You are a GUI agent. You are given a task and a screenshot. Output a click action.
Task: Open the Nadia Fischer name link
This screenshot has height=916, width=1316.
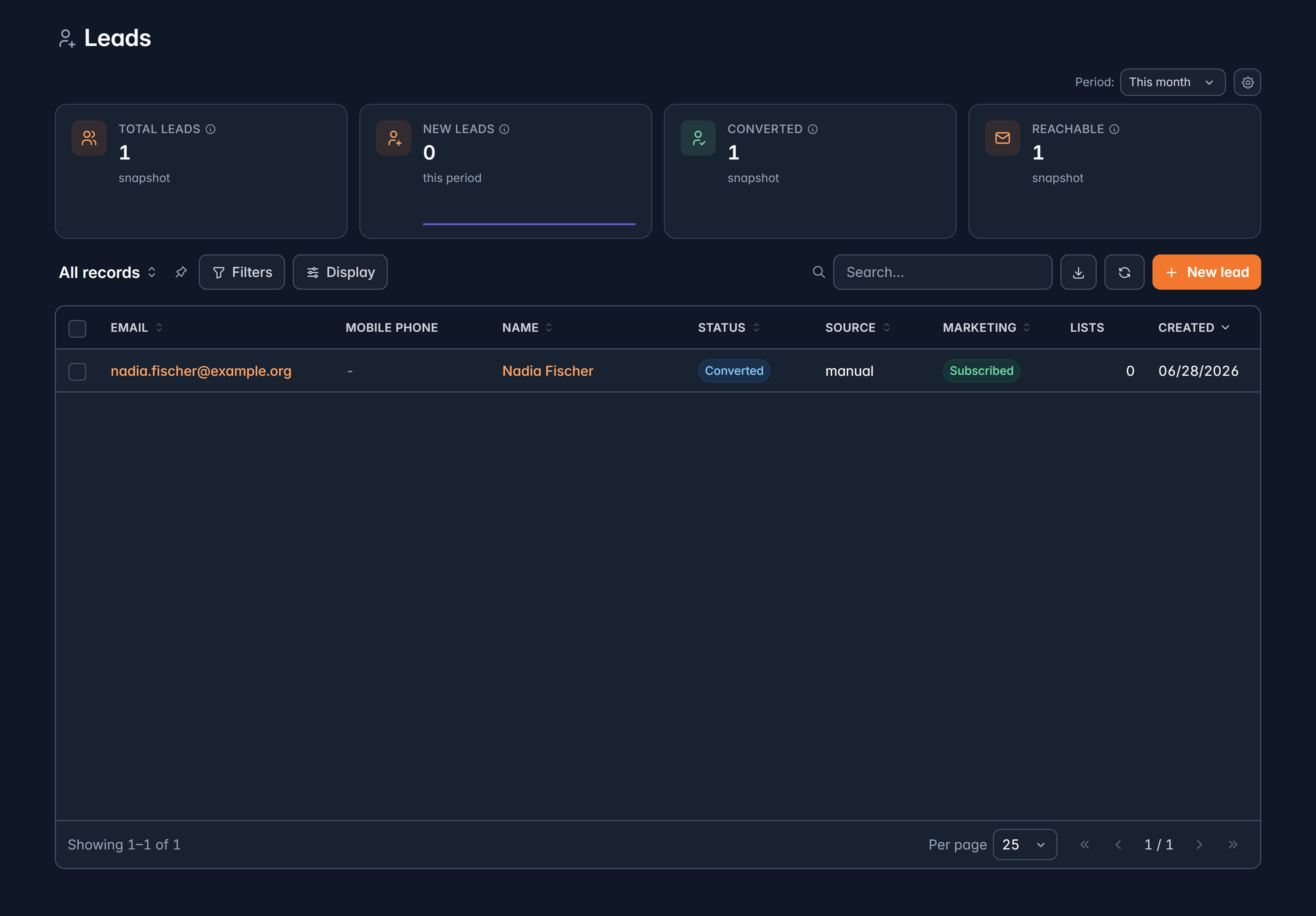tap(547, 371)
